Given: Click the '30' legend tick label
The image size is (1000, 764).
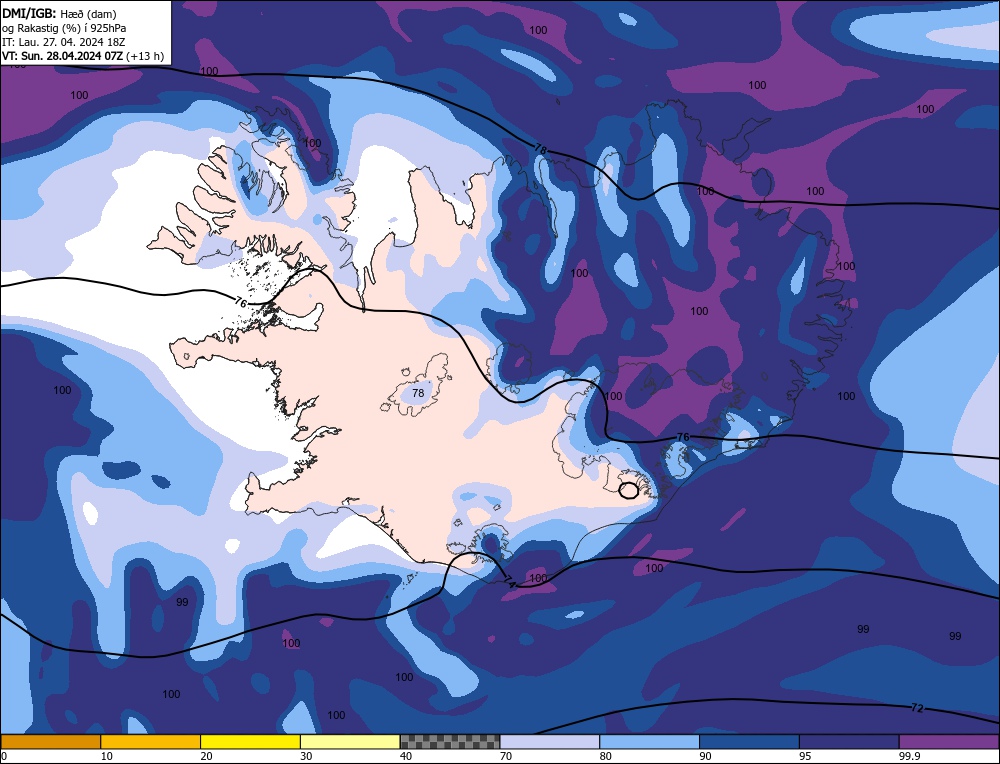Looking at the screenshot, I should tap(306, 756).
